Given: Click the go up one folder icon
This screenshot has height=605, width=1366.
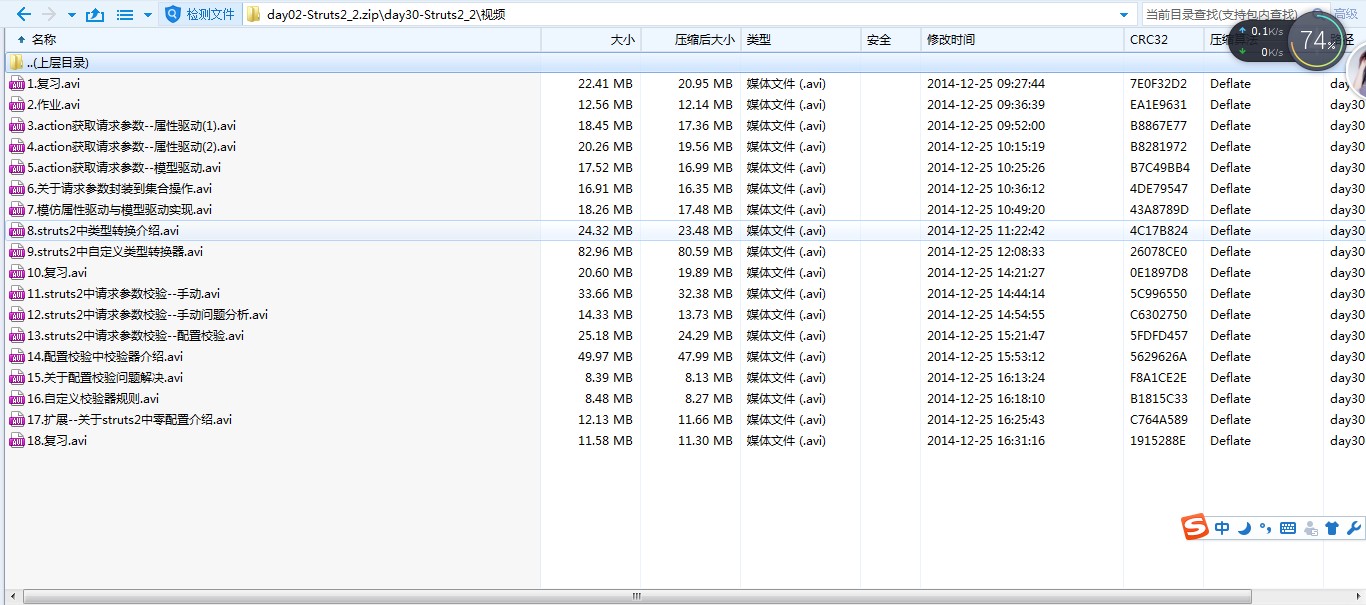Looking at the screenshot, I should point(95,15).
